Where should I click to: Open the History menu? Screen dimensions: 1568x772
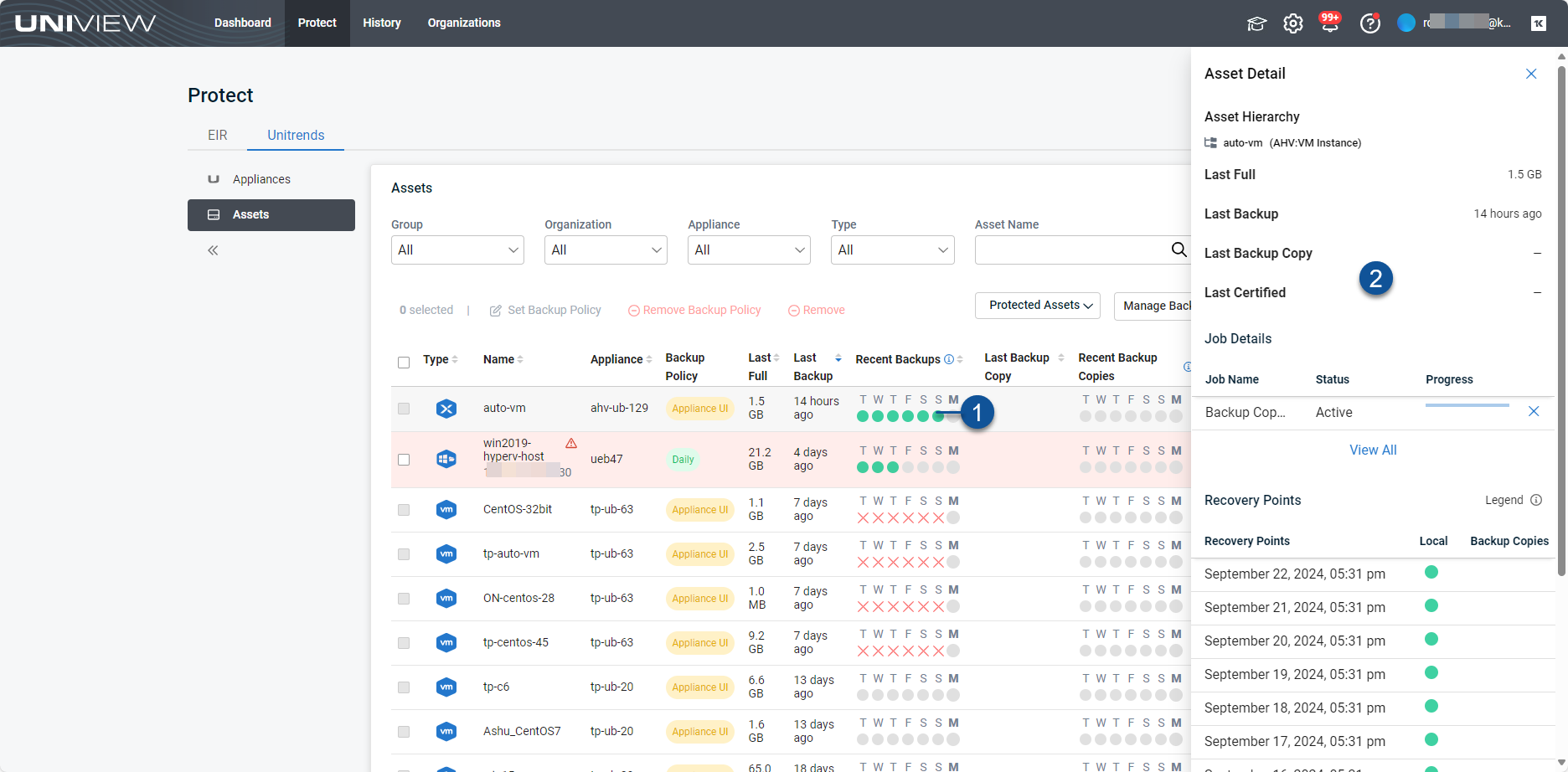point(382,23)
